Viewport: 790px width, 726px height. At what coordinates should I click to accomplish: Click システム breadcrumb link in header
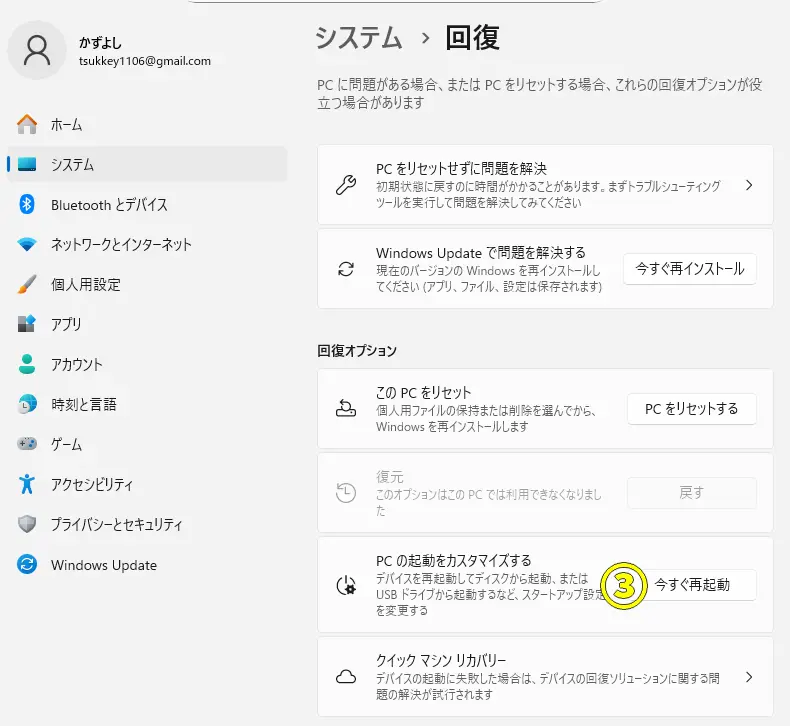(x=359, y=39)
